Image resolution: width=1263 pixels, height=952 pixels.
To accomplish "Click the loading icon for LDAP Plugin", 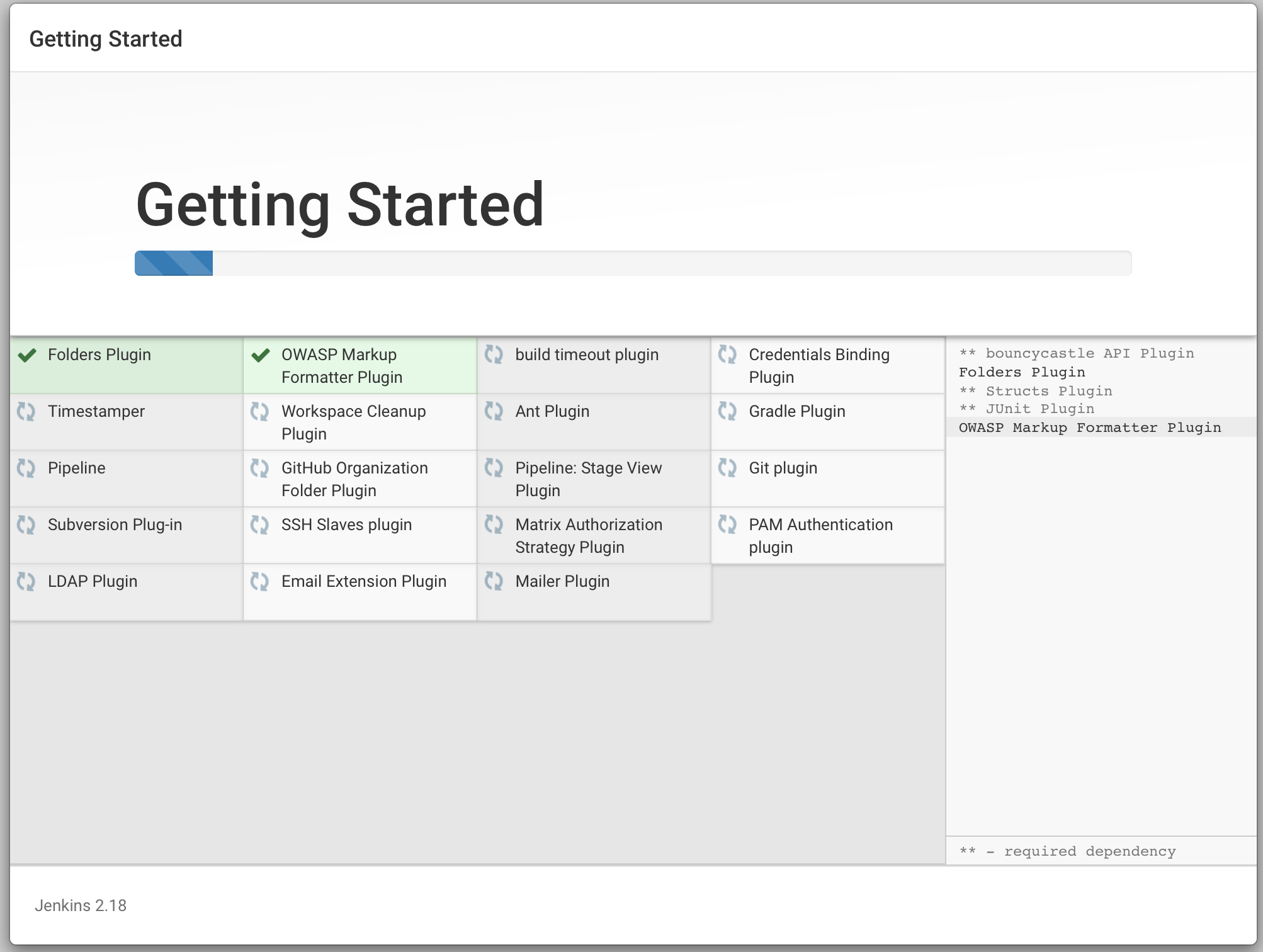I will click(26, 582).
